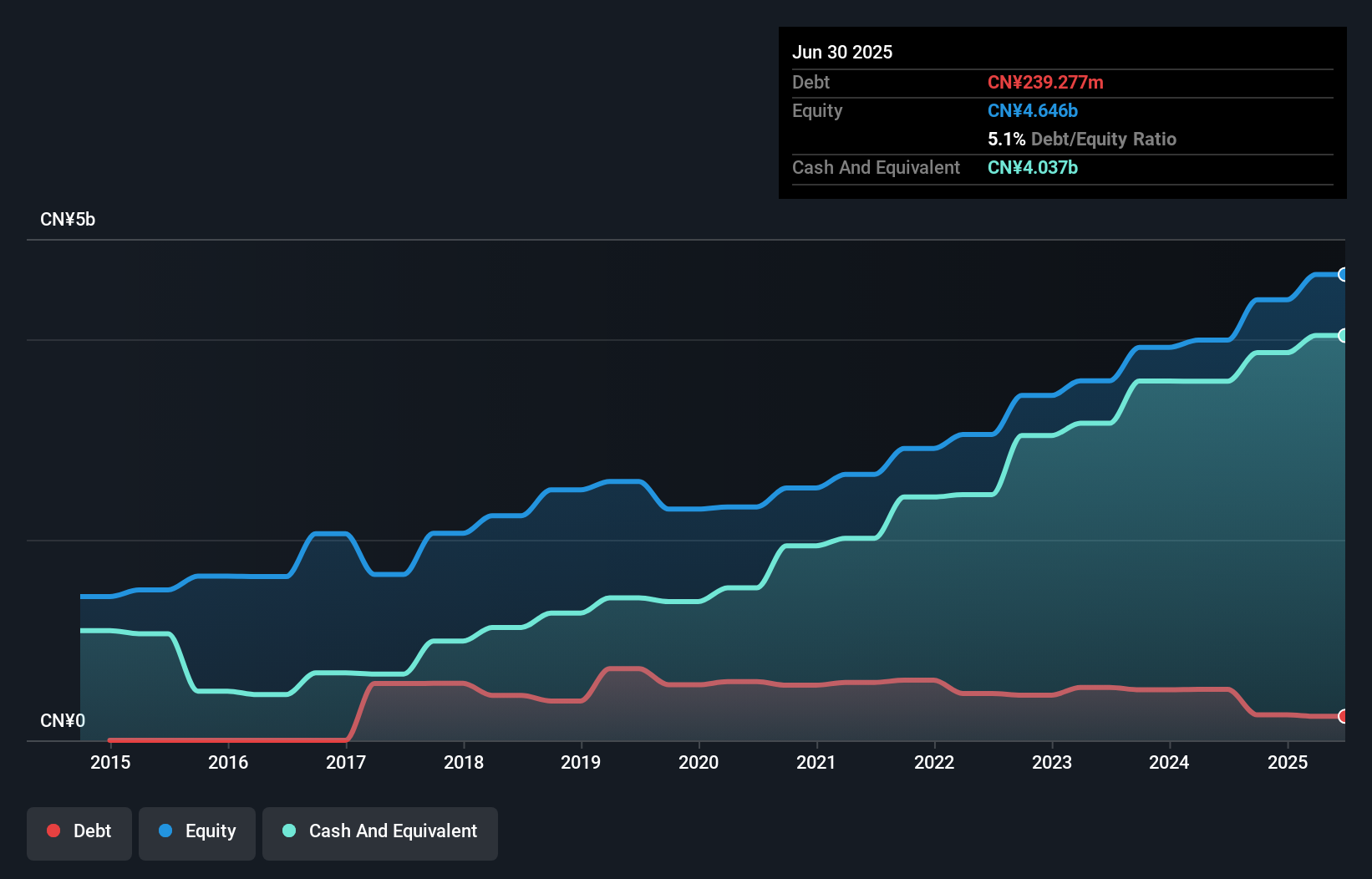The image size is (1372, 879).
Task: Select the Cash endpoint marker on the chart
Action: [x=1344, y=335]
